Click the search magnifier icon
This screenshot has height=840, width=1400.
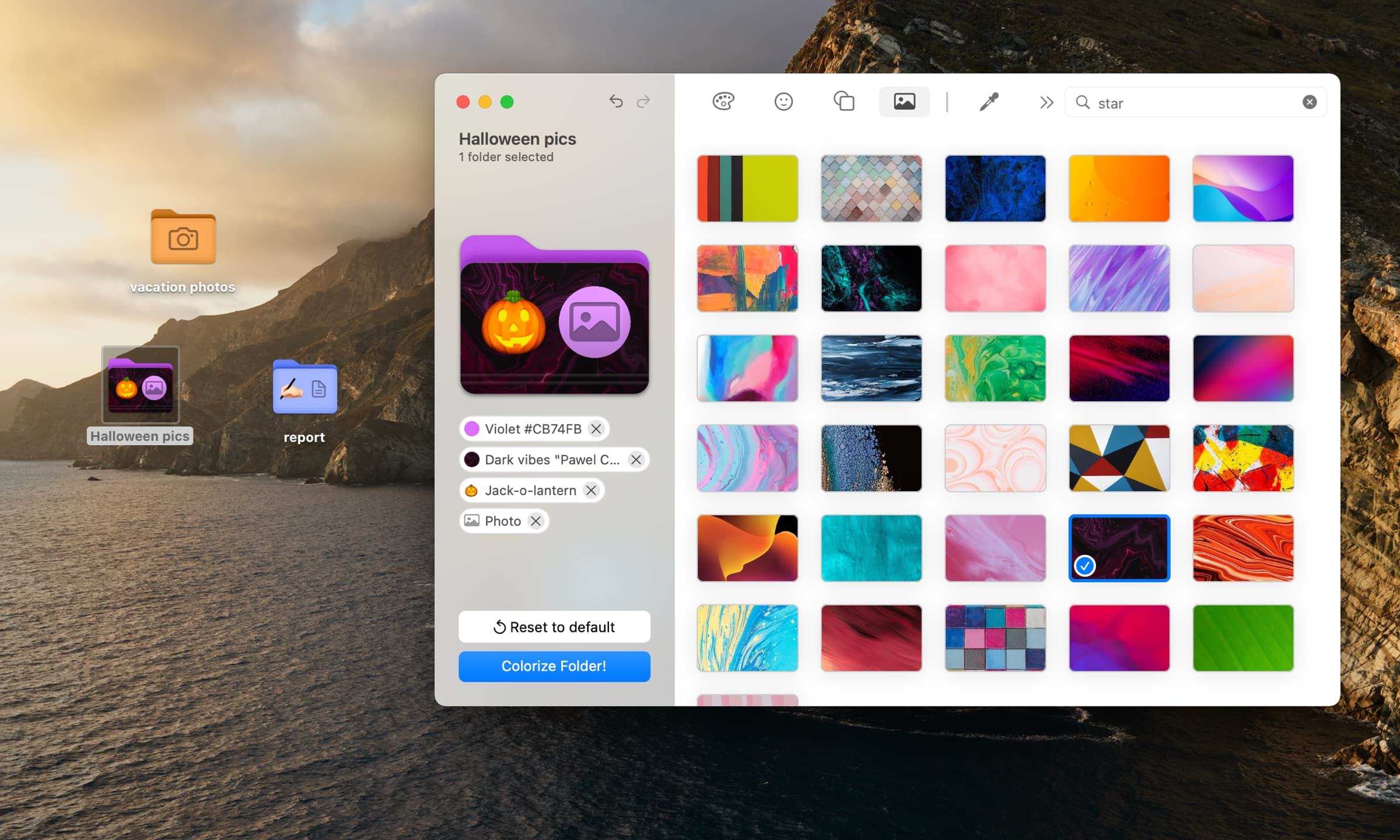pyautogui.click(x=1083, y=103)
